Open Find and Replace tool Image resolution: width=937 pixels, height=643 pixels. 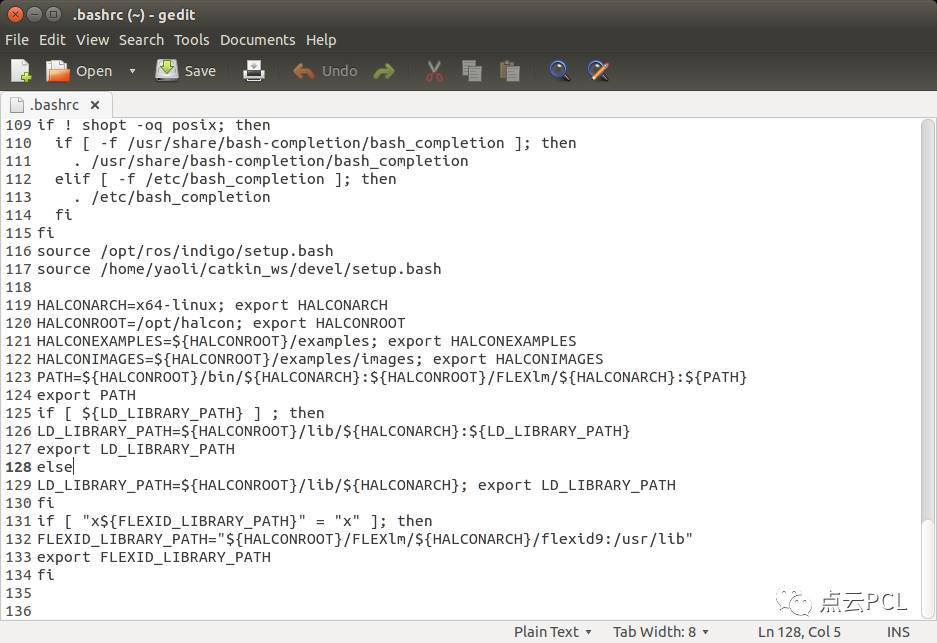[x=598, y=71]
